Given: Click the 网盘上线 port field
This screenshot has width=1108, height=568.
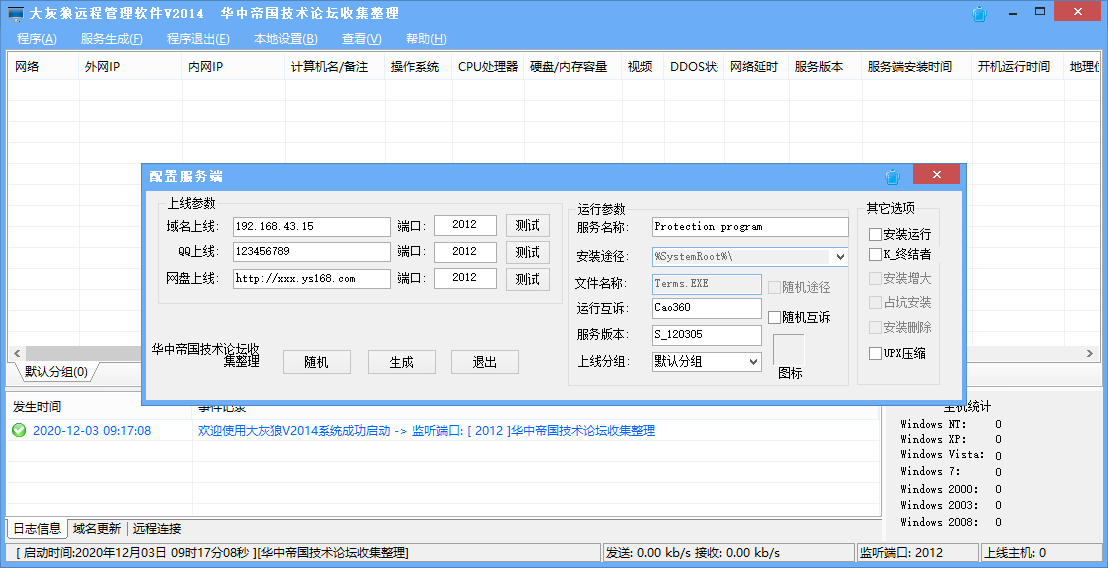Looking at the screenshot, I should 465,278.
